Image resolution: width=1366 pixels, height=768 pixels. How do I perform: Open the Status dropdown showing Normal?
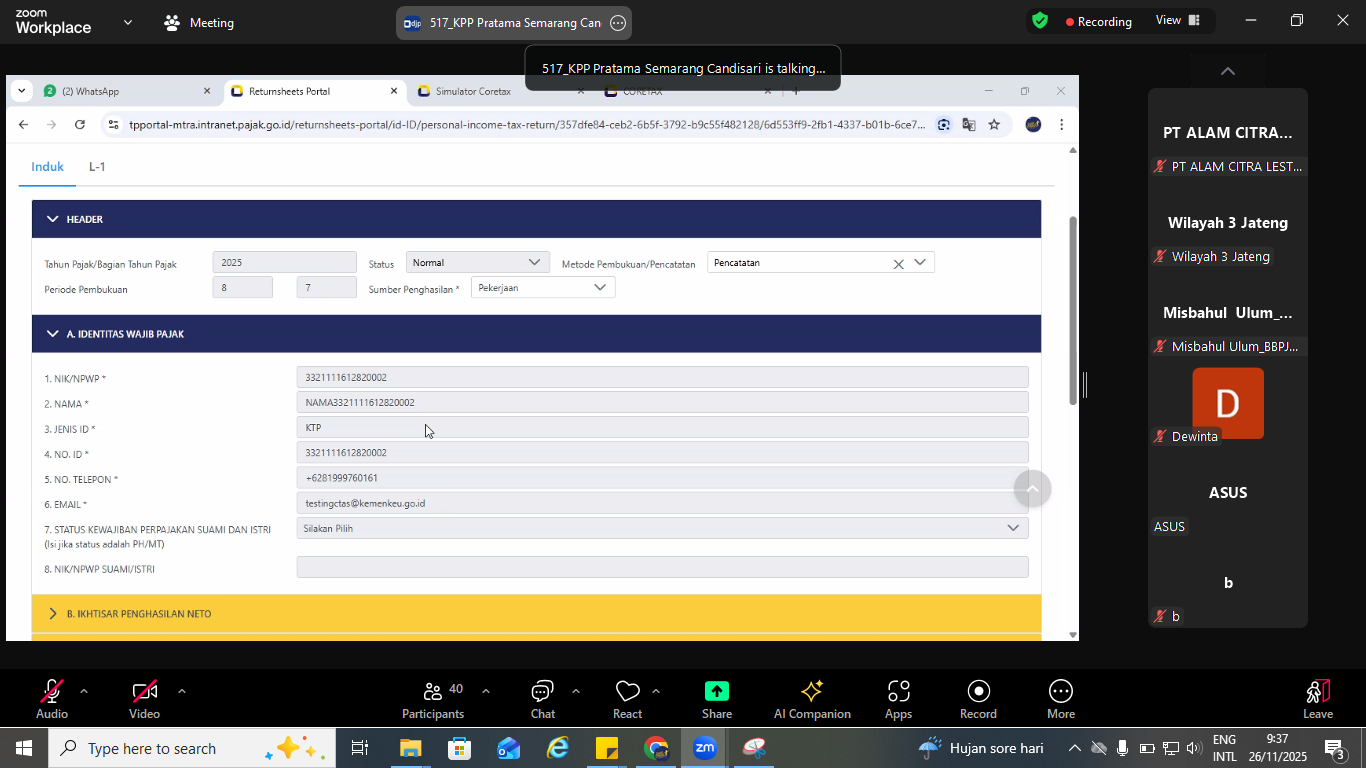tap(477, 263)
